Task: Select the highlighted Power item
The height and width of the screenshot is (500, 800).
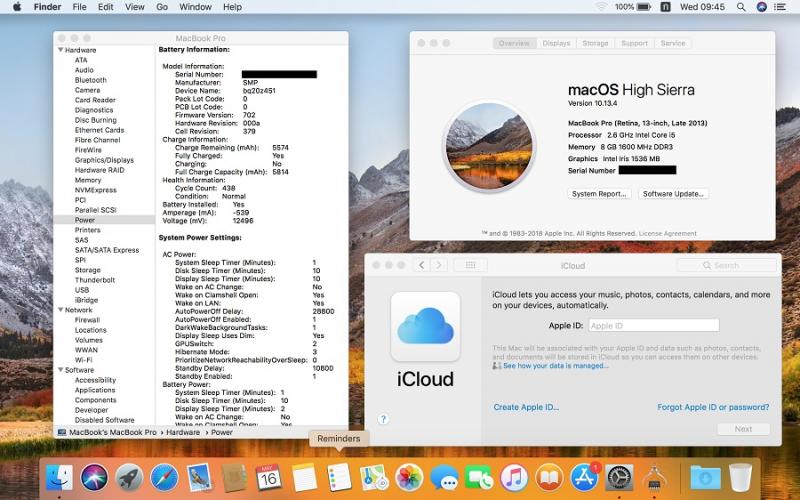Action: [x=104, y=220]
